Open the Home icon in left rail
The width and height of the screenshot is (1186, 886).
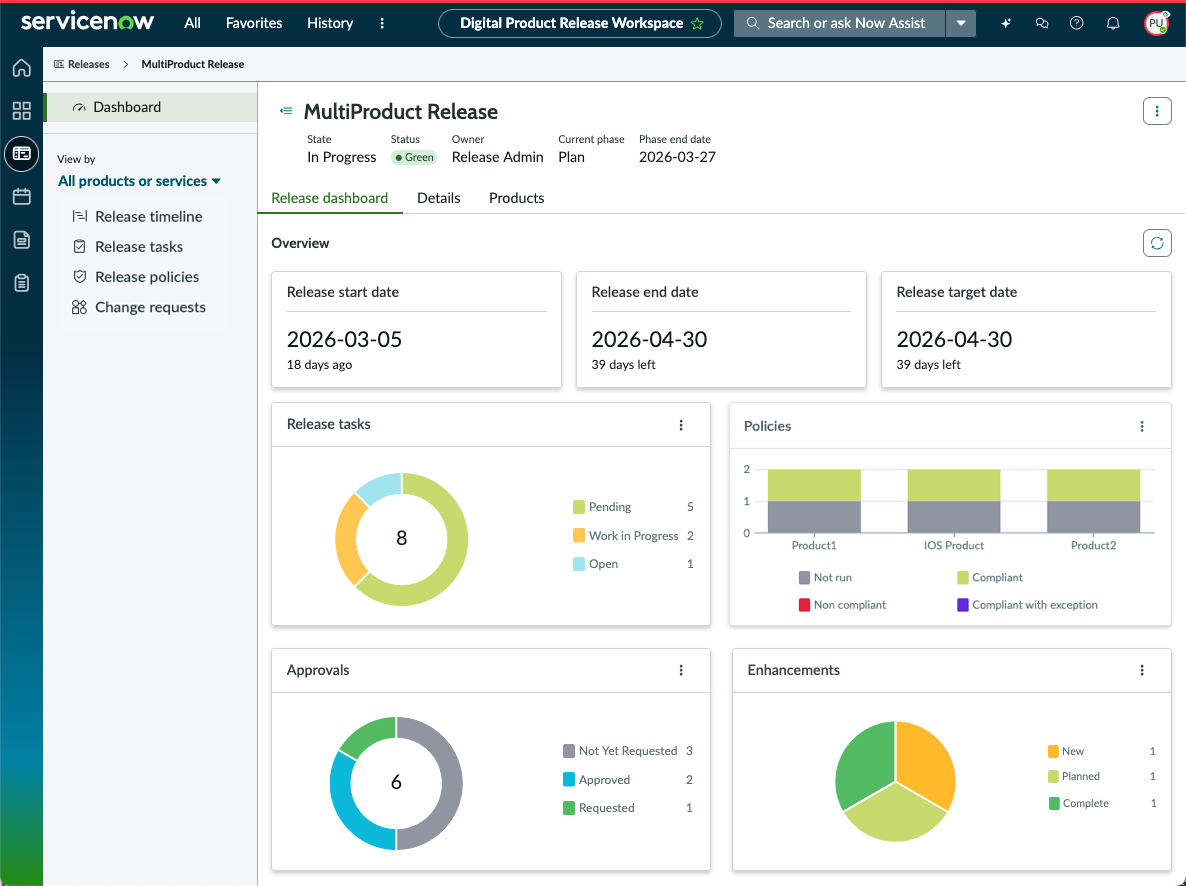[21, 68]
